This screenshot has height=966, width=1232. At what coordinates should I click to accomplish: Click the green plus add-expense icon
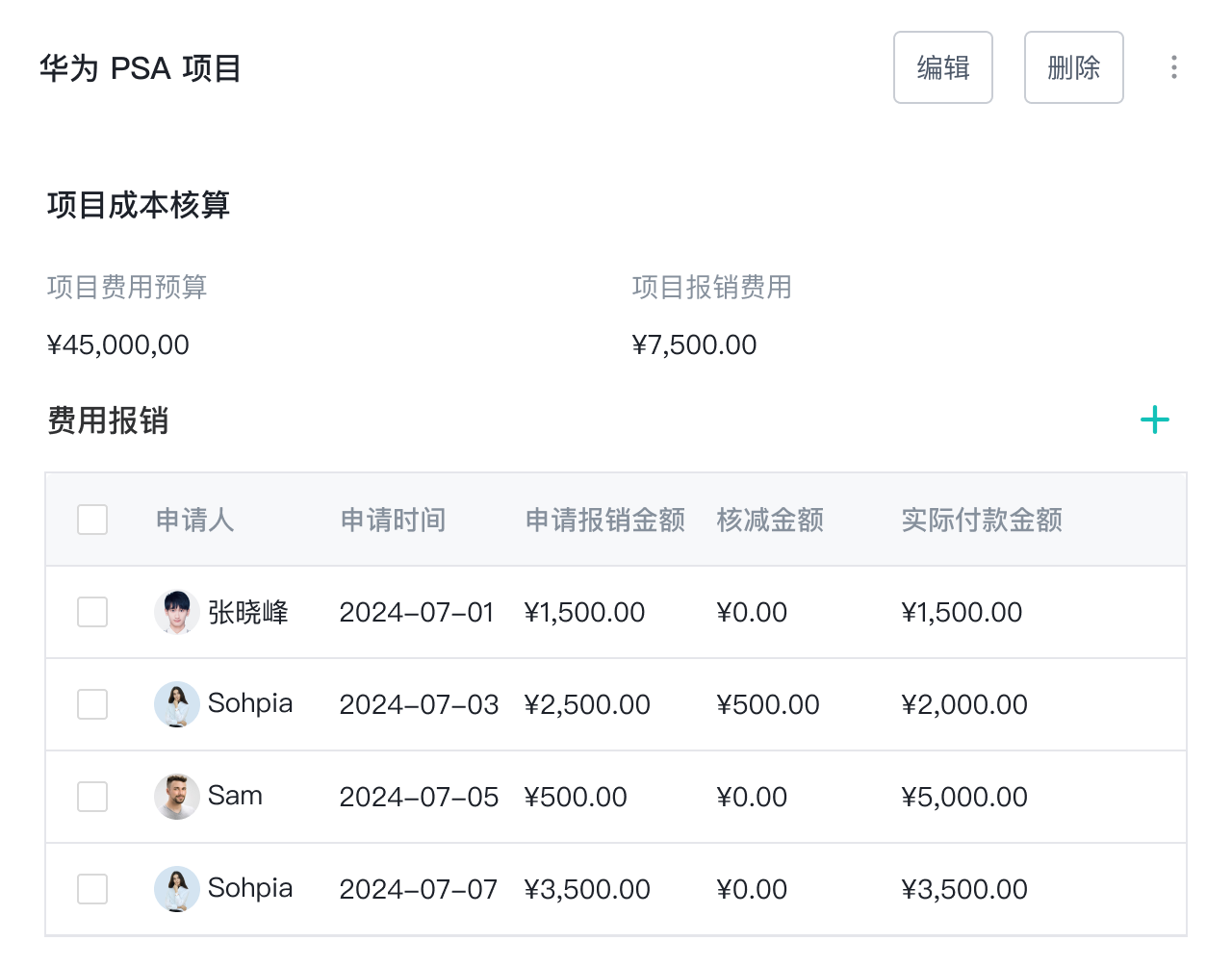(x=1154, y=420)
